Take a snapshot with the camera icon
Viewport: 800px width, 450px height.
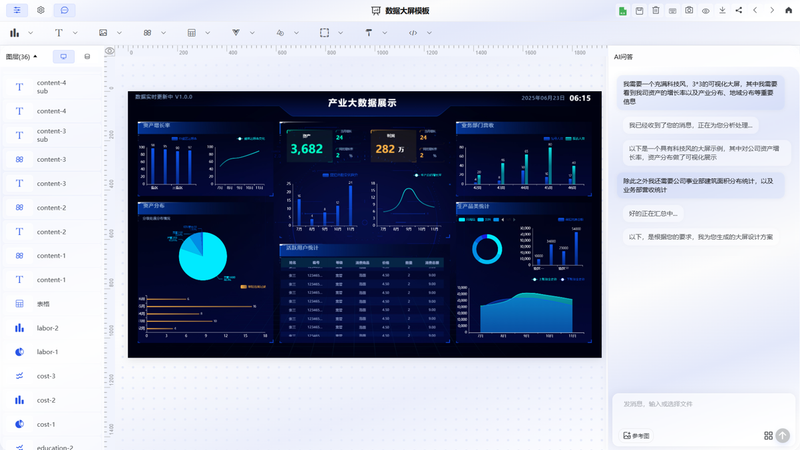click(689, 10)
